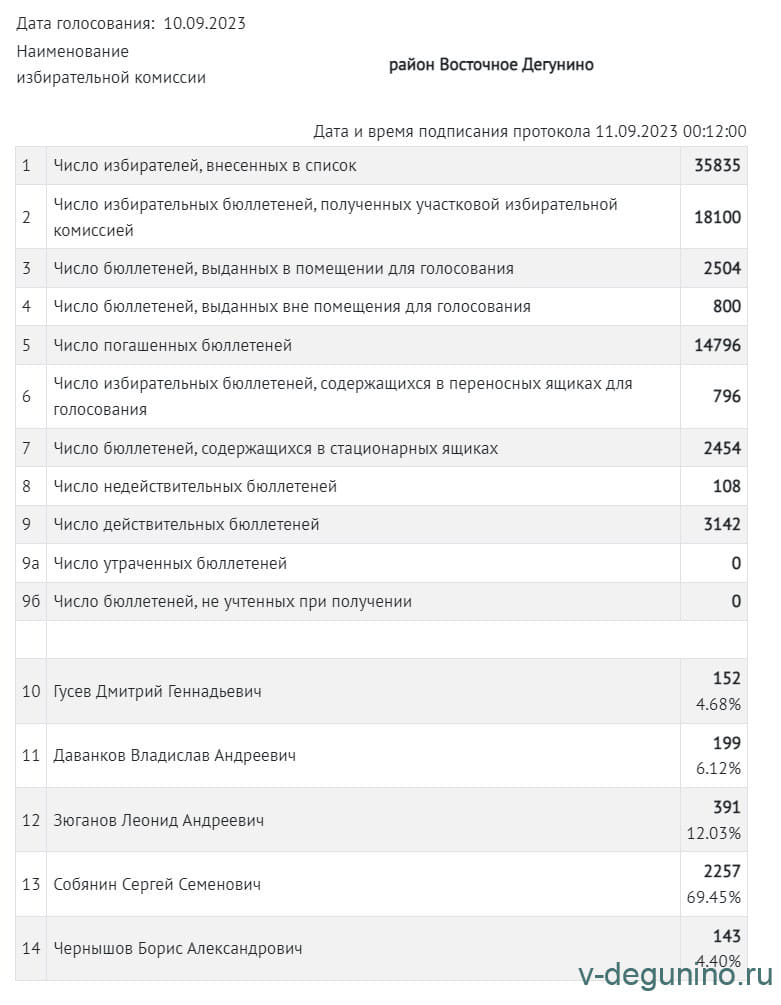Click the район Восточное Дегунино heading
This screenshot has width=781, height=1005.
[x=491, y=65]
